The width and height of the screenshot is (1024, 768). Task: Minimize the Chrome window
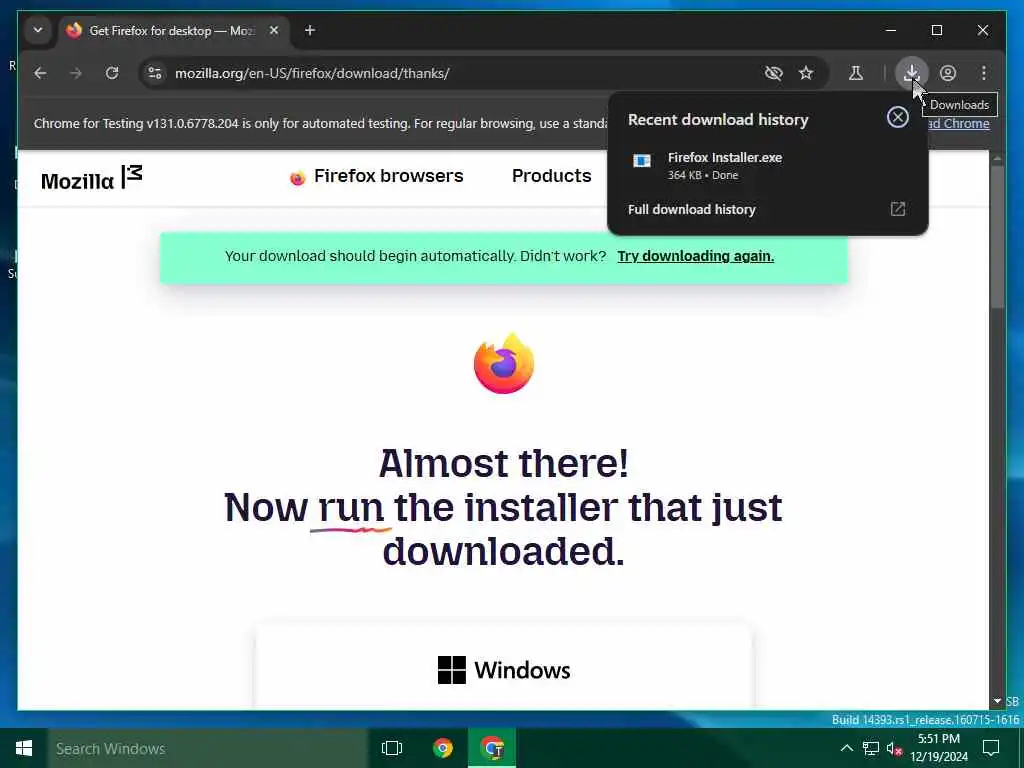click(x=891, y=30)
